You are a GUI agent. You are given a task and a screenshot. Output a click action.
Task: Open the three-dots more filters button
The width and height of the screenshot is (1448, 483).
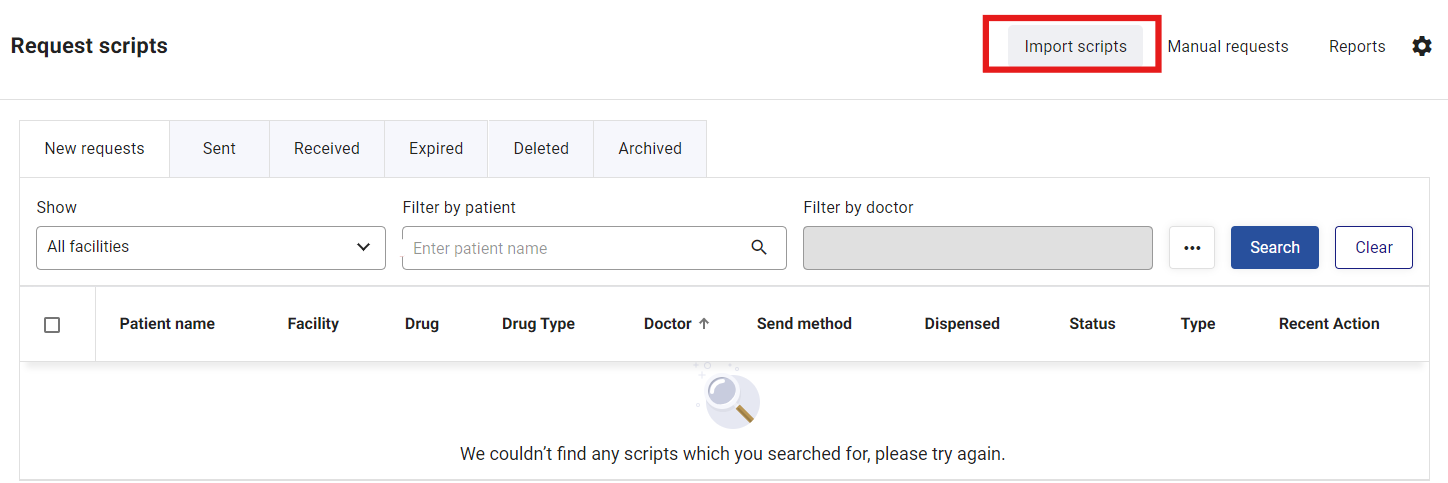click(x=1192, y=248)
